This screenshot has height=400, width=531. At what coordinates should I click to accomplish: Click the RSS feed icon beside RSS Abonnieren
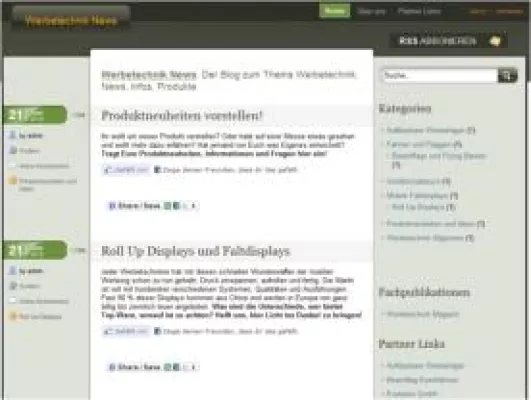[x=495, y=41]
